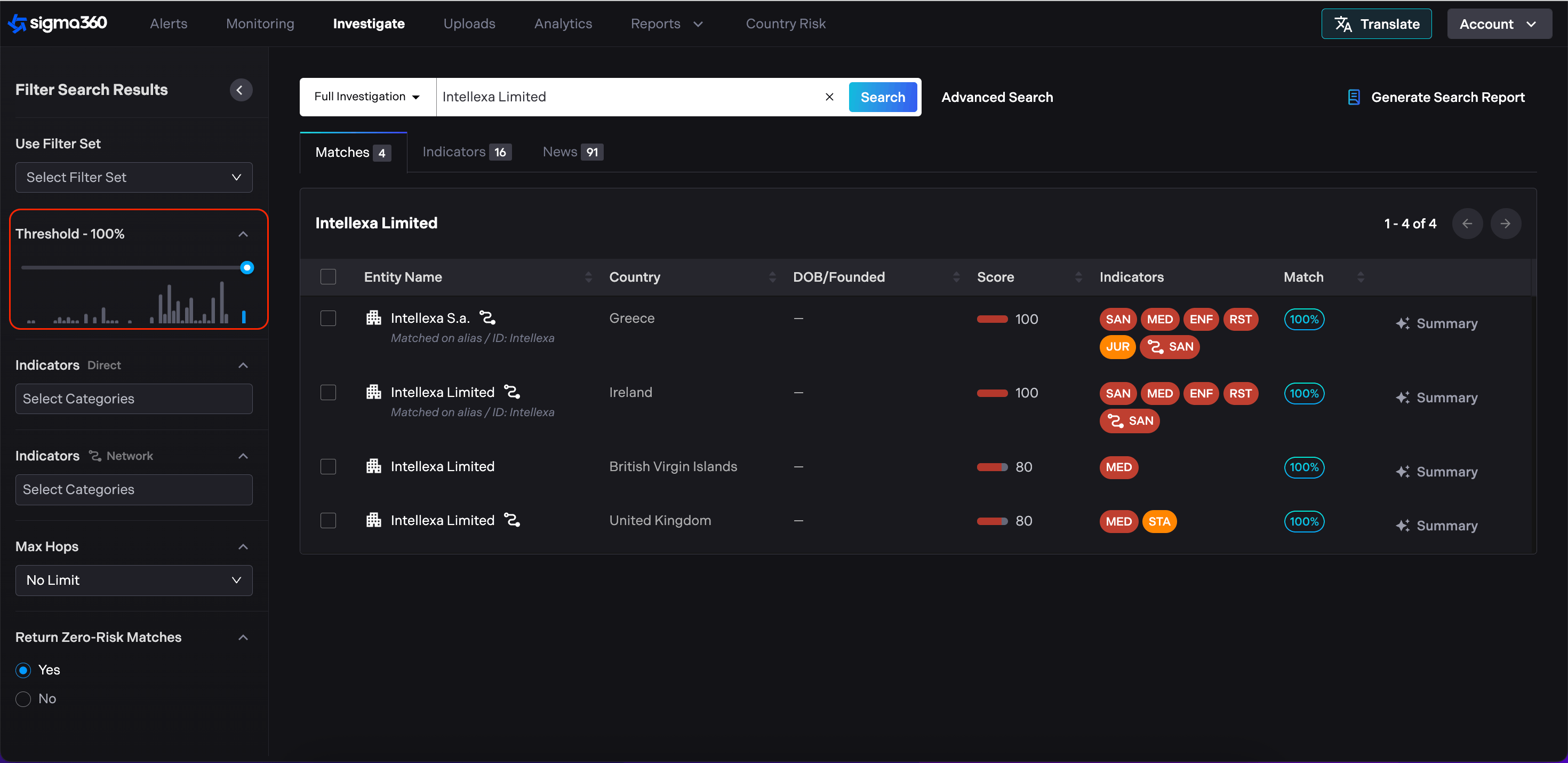Select the No radio for zero-risk matches
This screenshot has width=1568, height=763.
point(23,698)
